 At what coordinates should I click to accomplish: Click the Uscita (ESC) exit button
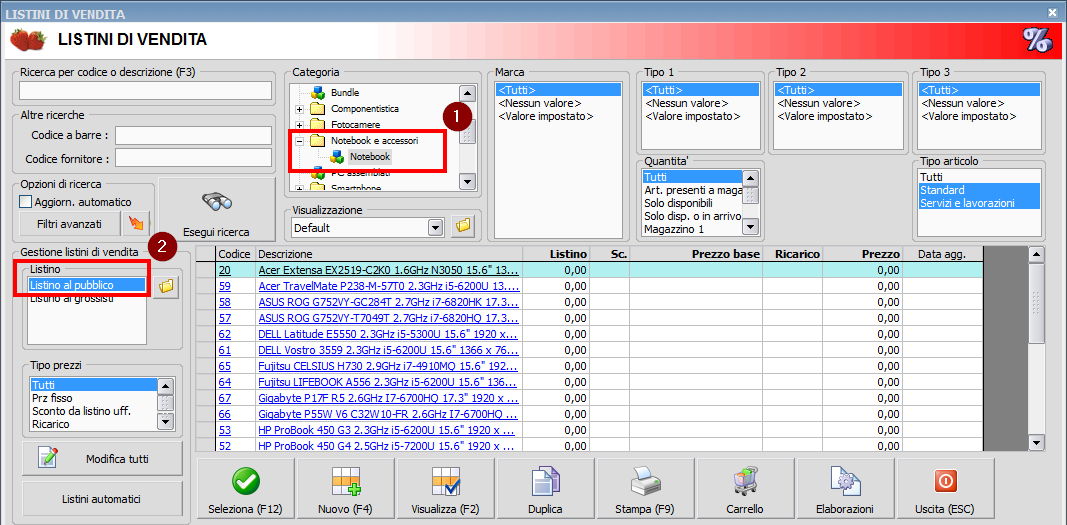click(x=945, y=488)
